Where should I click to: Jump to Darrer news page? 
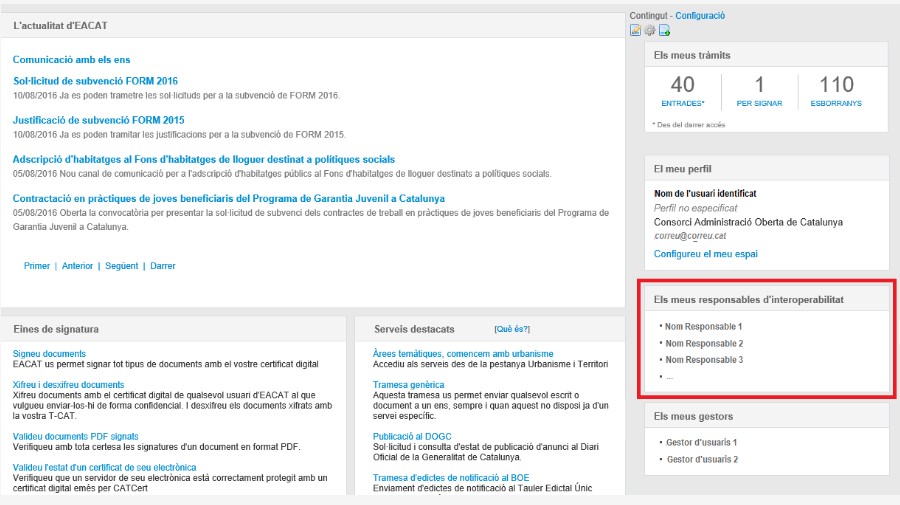[163, 266]
